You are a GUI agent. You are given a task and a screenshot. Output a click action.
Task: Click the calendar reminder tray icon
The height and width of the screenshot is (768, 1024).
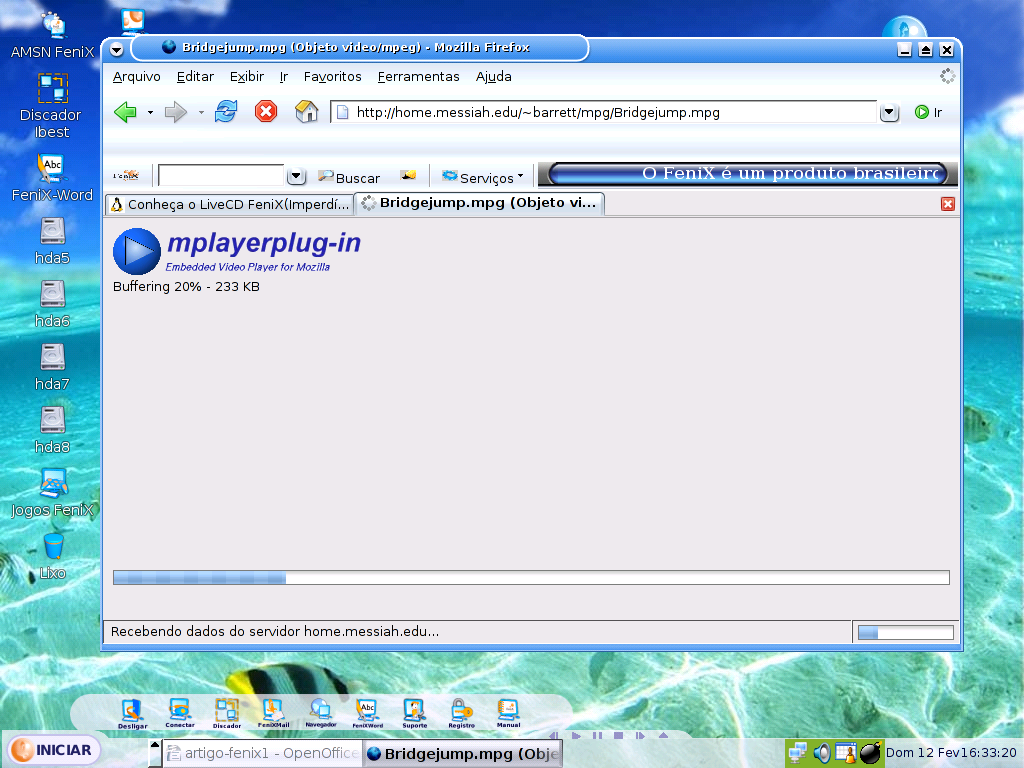845,753
